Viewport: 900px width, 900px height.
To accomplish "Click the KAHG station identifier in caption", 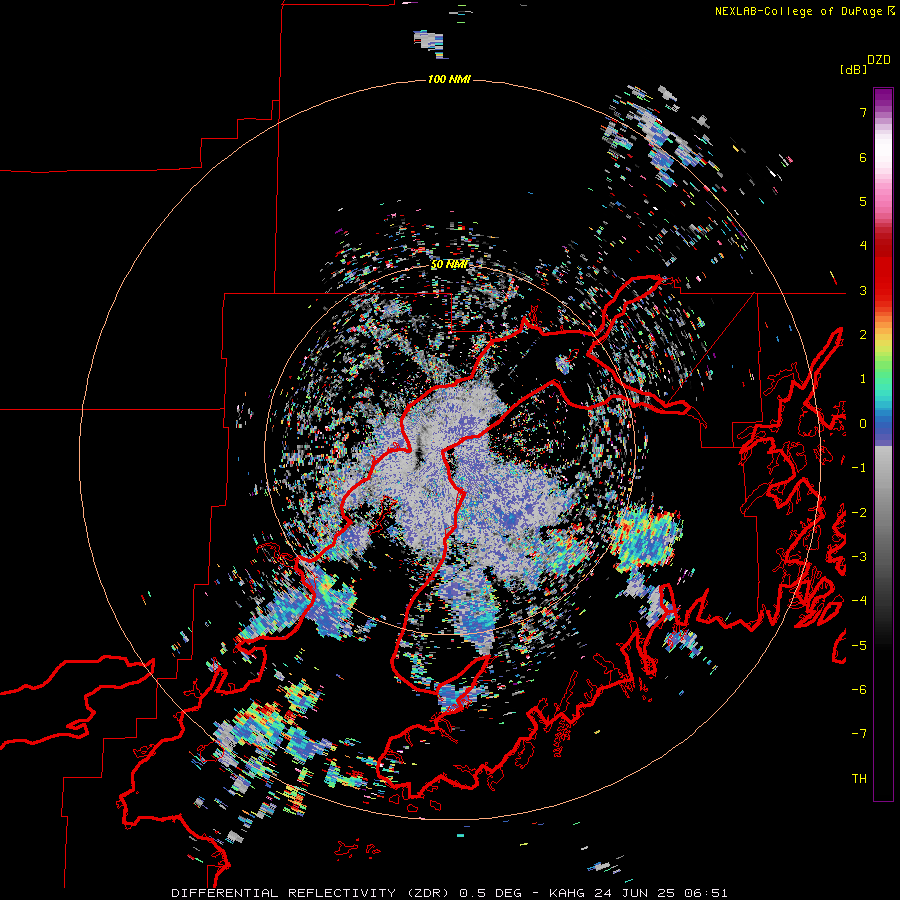I will pos(568,893).
